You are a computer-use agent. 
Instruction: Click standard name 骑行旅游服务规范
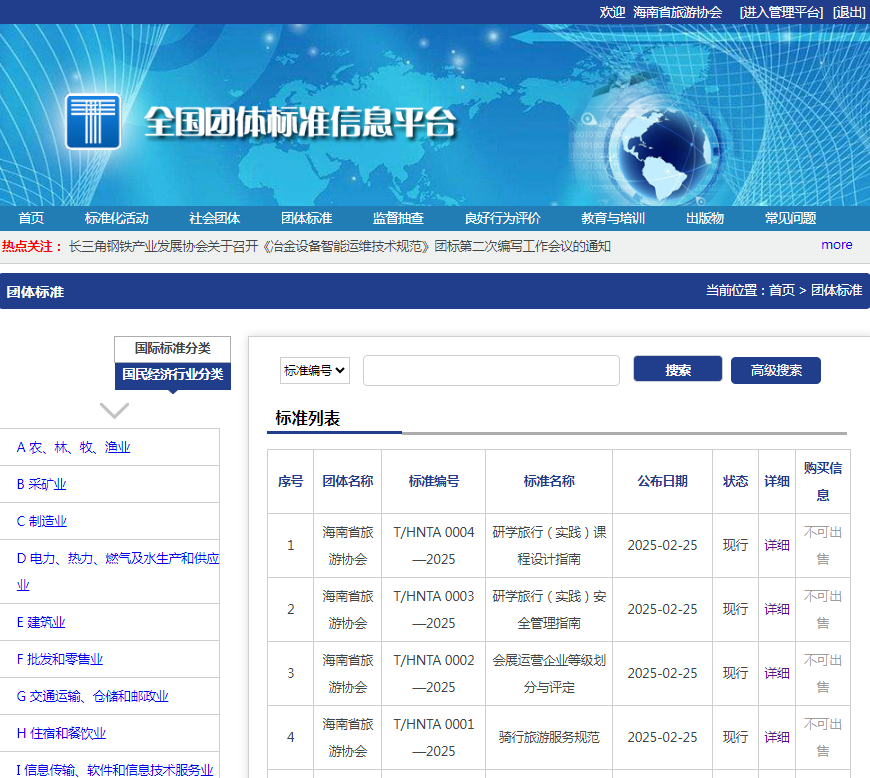coord(549,737)
